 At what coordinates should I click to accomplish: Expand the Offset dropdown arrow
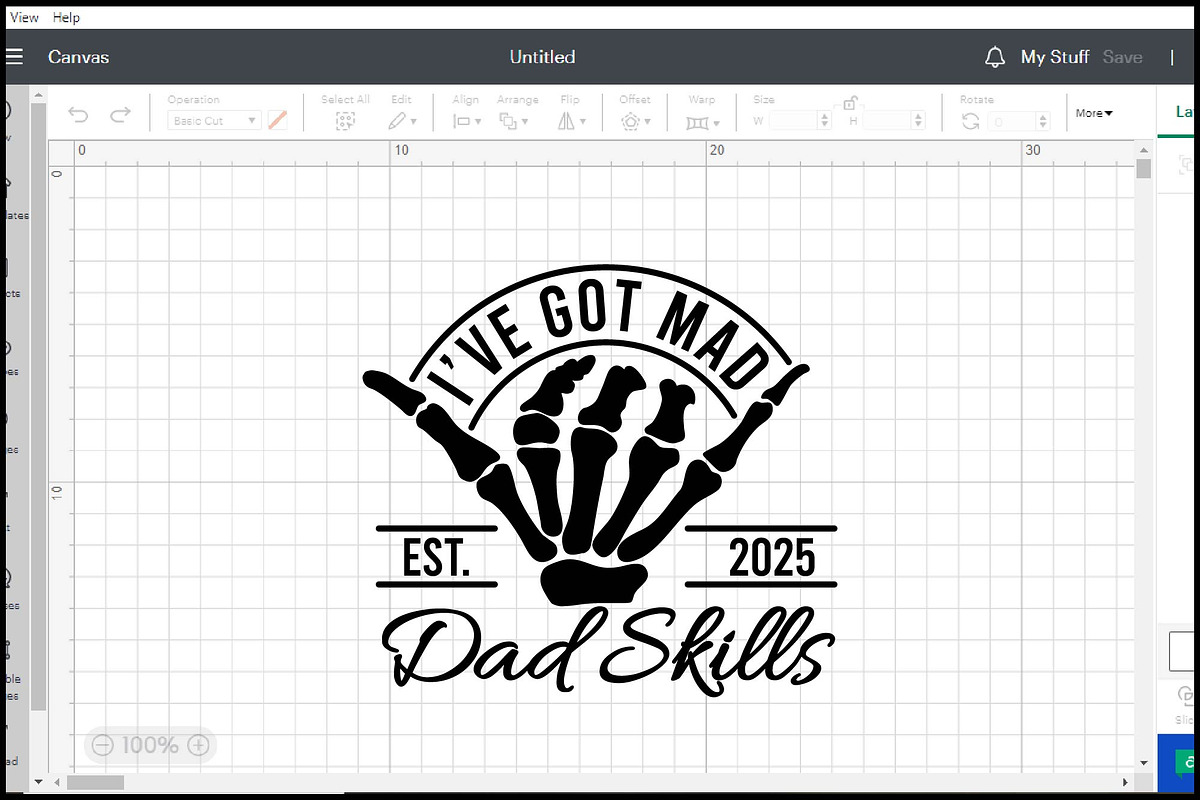[x=648, y=122]
